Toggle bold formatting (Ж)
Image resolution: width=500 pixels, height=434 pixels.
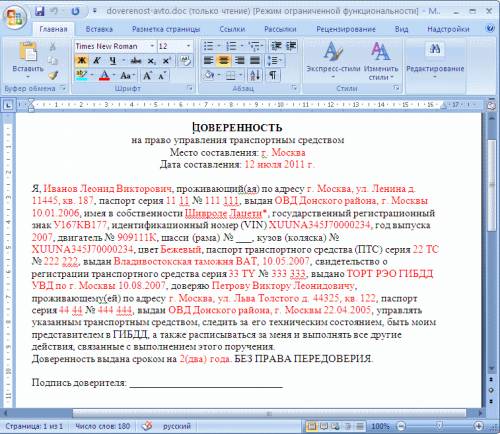pos(81,61)
